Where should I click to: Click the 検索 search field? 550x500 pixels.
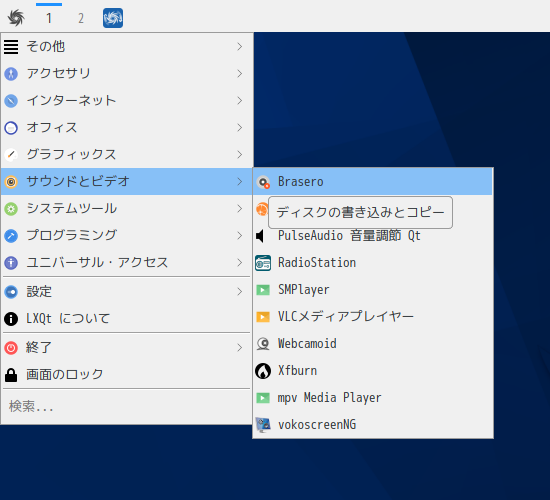coord(127,406)
